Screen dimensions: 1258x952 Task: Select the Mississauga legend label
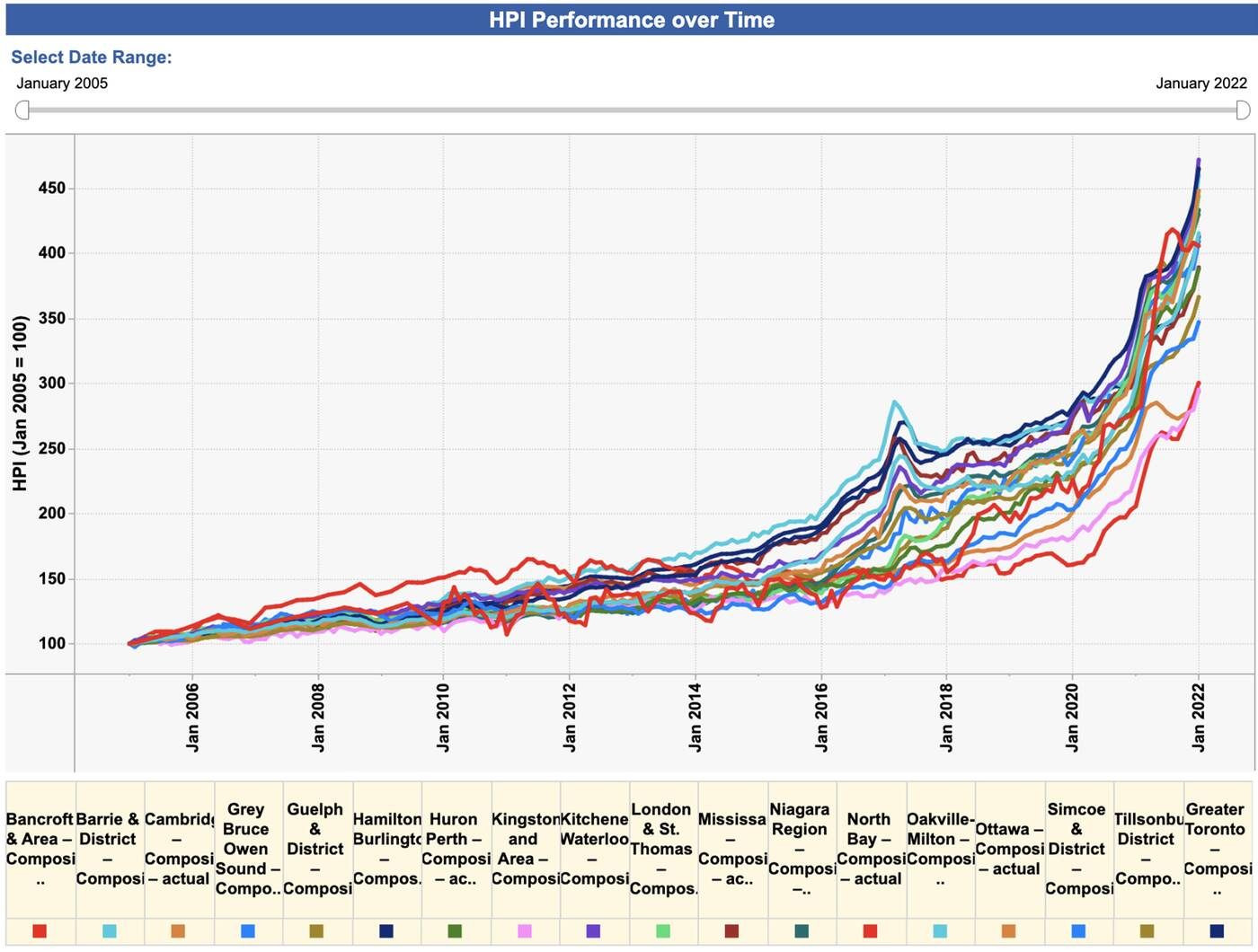[731, 848]
